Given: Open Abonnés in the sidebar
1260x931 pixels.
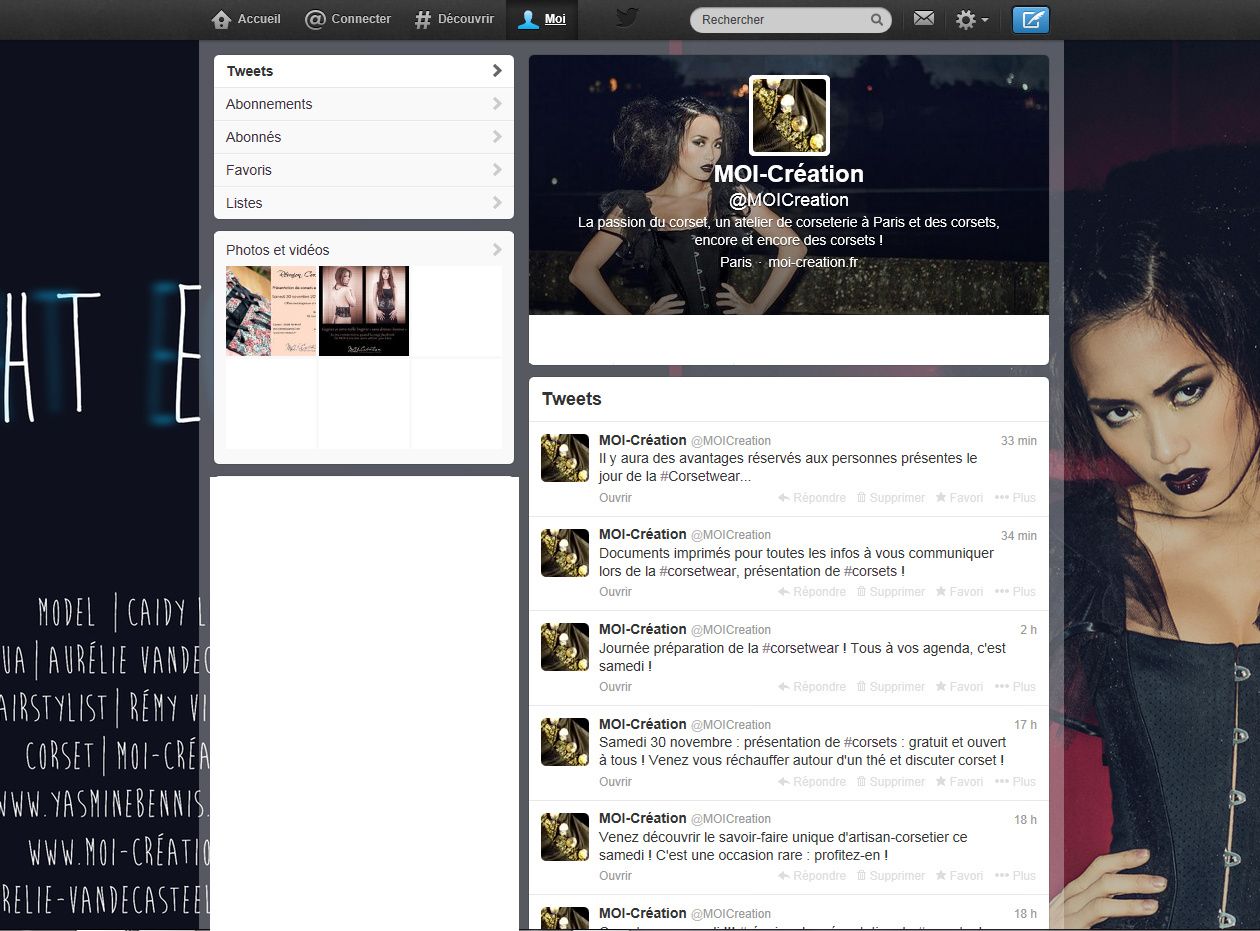Looking at the screenshot, I should pyautogui.click(x=364, y=137).
